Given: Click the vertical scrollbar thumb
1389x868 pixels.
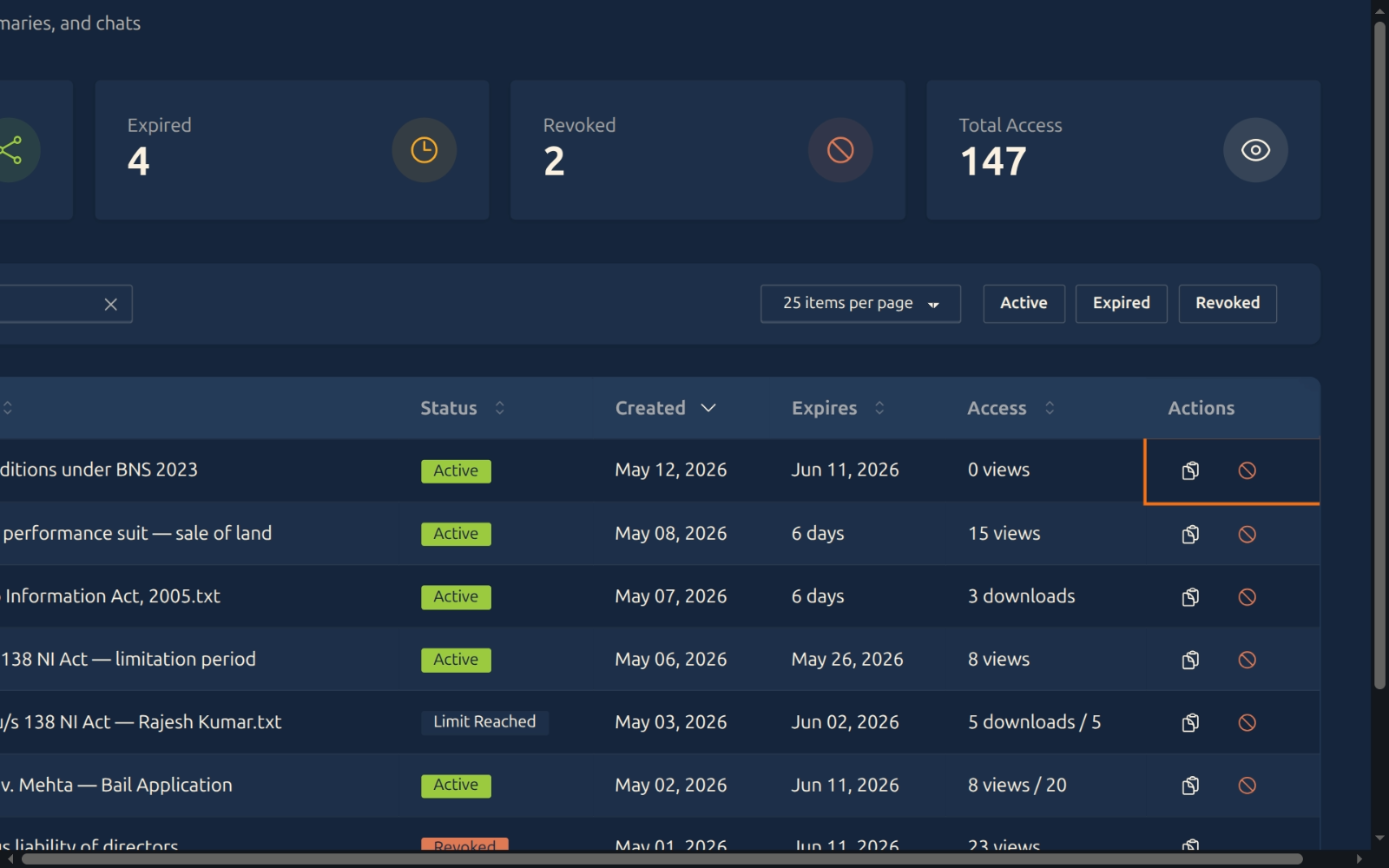Looking at the screenshot, I should coord(1379,356).
